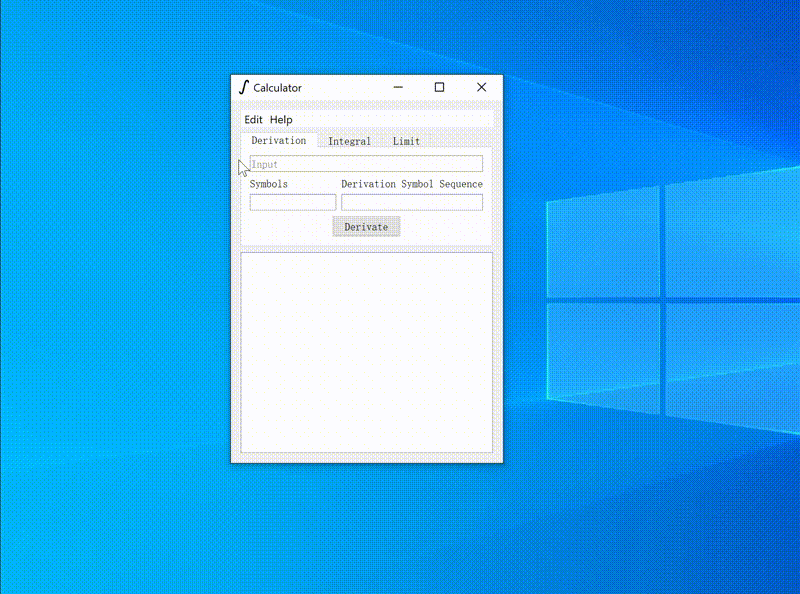Click the Derivation Symbol Sequence label
Screen dimensions: 800x594
pyautogui.click(x=412, y=184)
